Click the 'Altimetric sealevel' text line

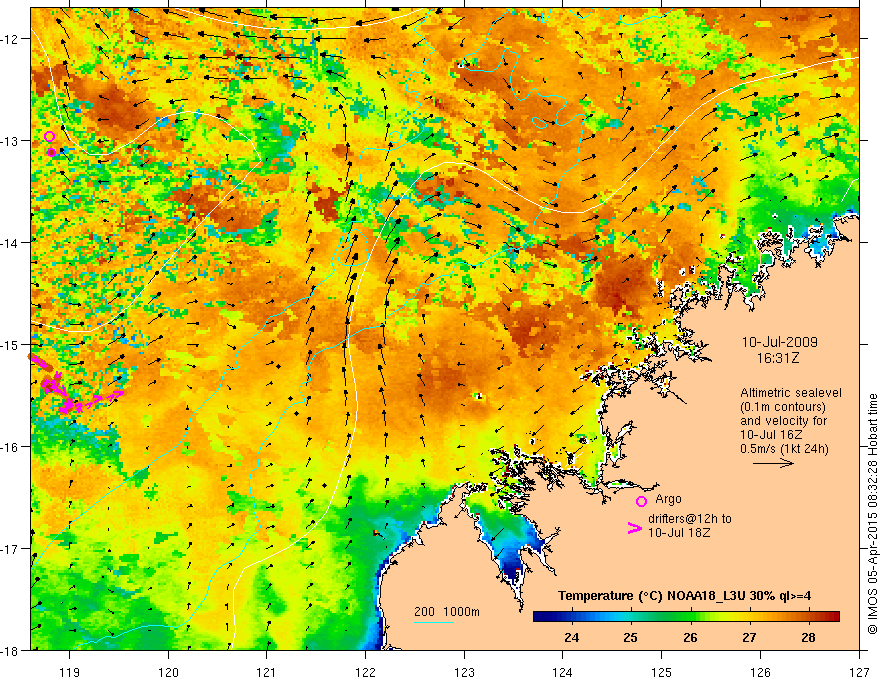[x=791, y=393]
